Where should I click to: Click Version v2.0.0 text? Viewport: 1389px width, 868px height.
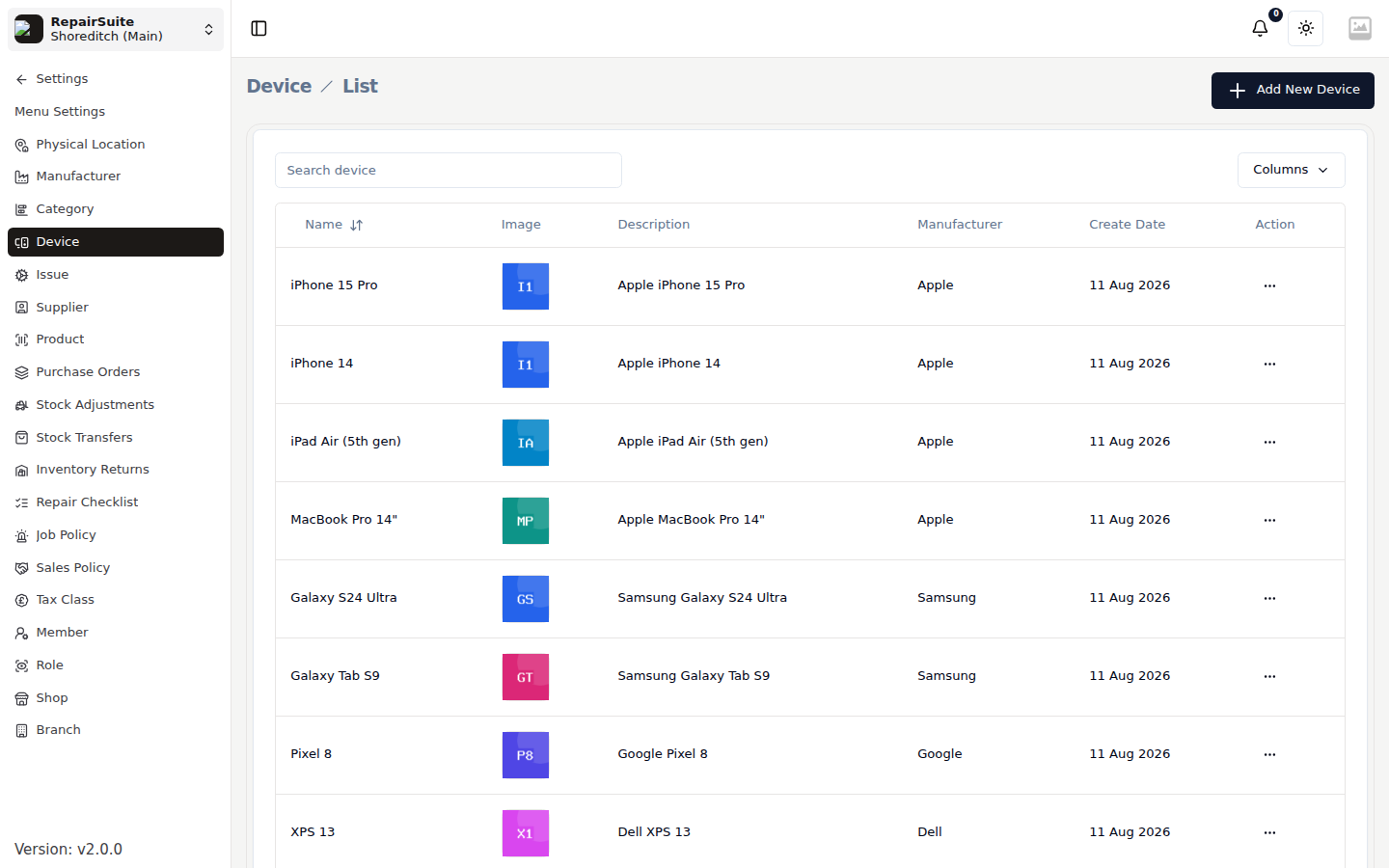coord(68,850)
